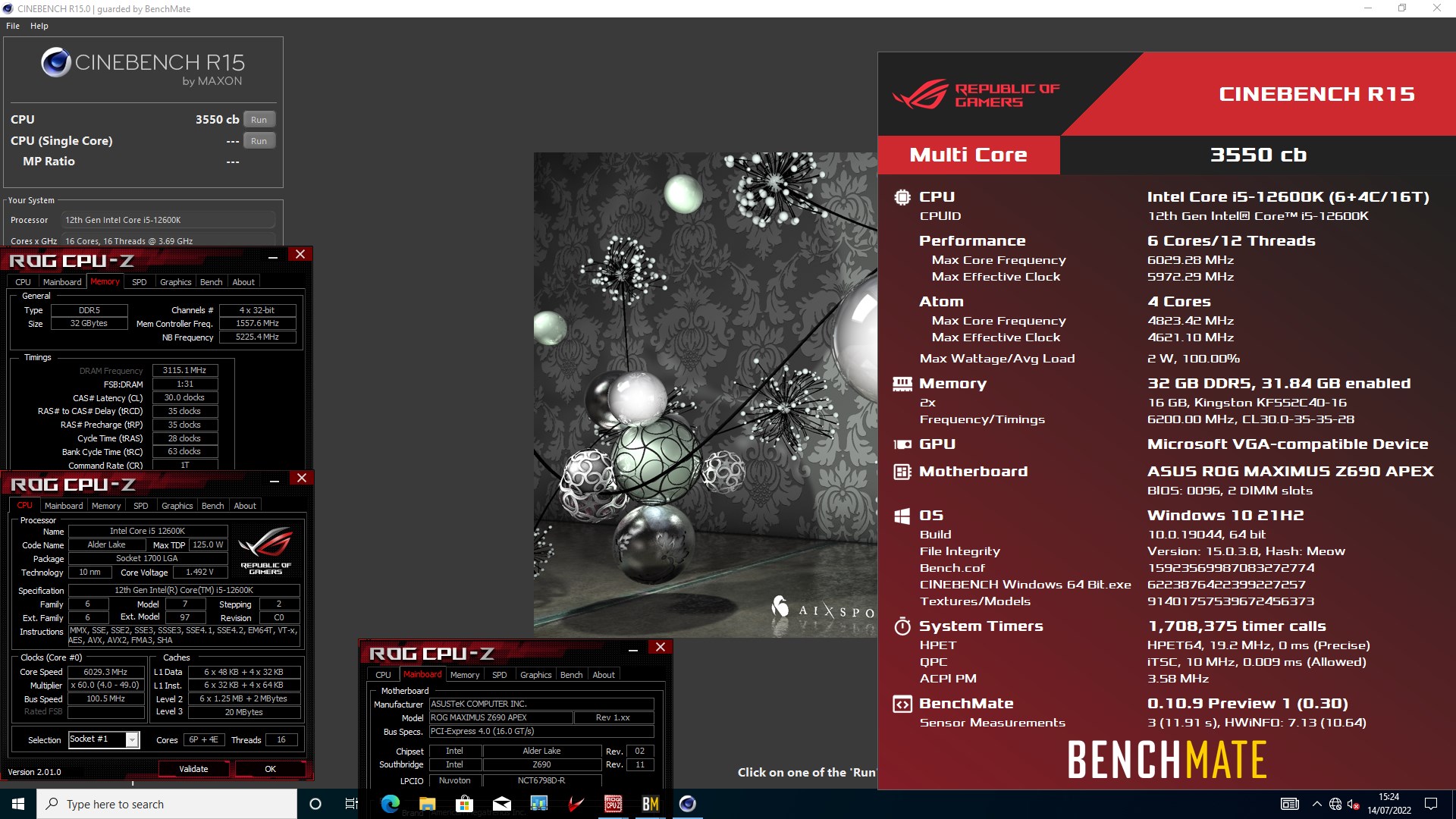This screenshot has width=1456, height=819.
Task: Open Graphics tab in Memory CPU-Z window
Action: [176, 282]
